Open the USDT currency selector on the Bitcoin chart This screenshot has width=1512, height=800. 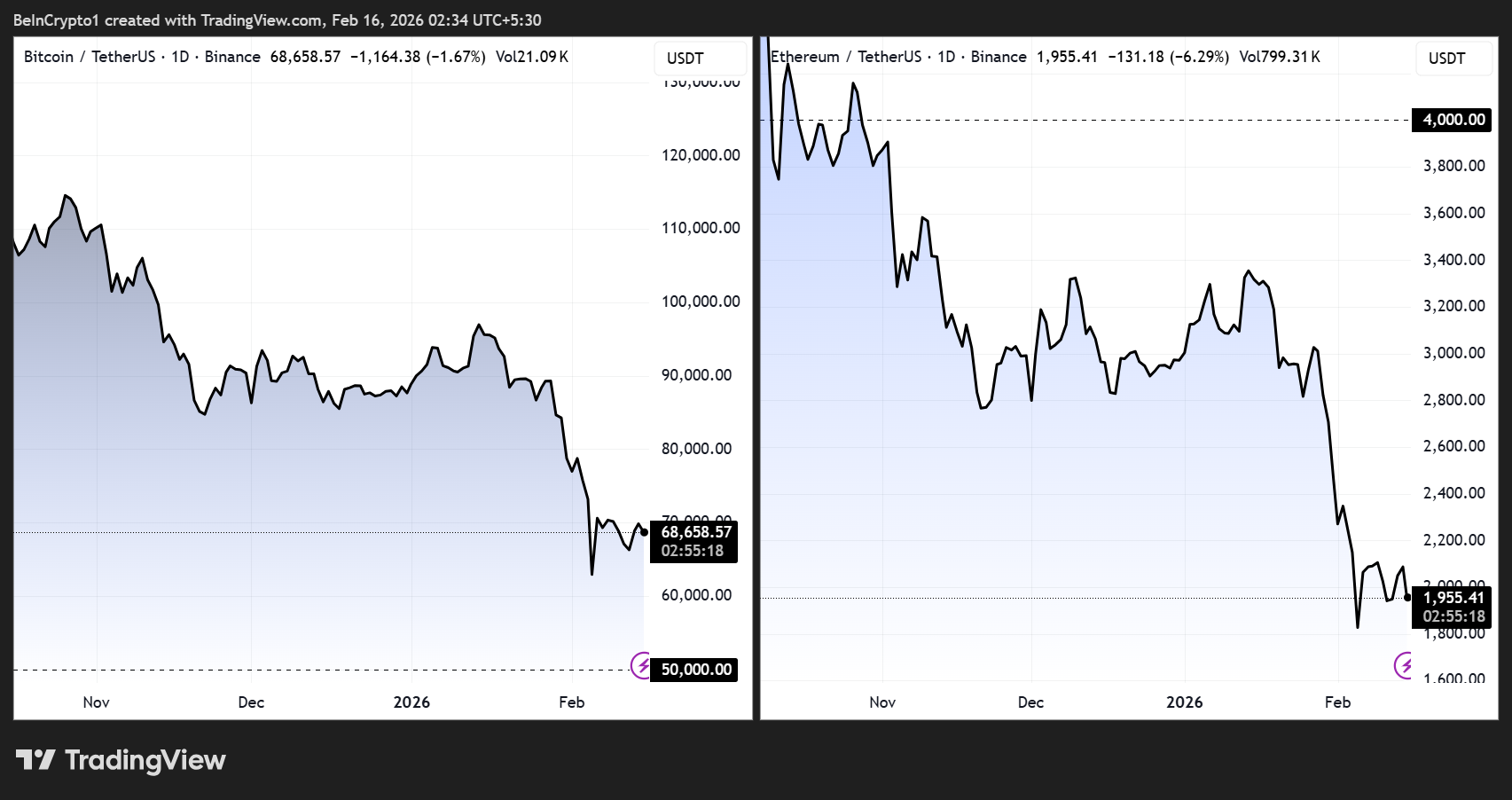685,59
